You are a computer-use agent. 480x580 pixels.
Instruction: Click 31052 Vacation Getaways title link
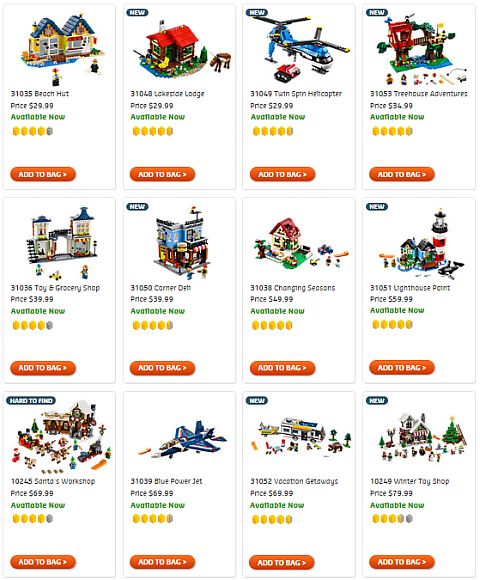294,481
